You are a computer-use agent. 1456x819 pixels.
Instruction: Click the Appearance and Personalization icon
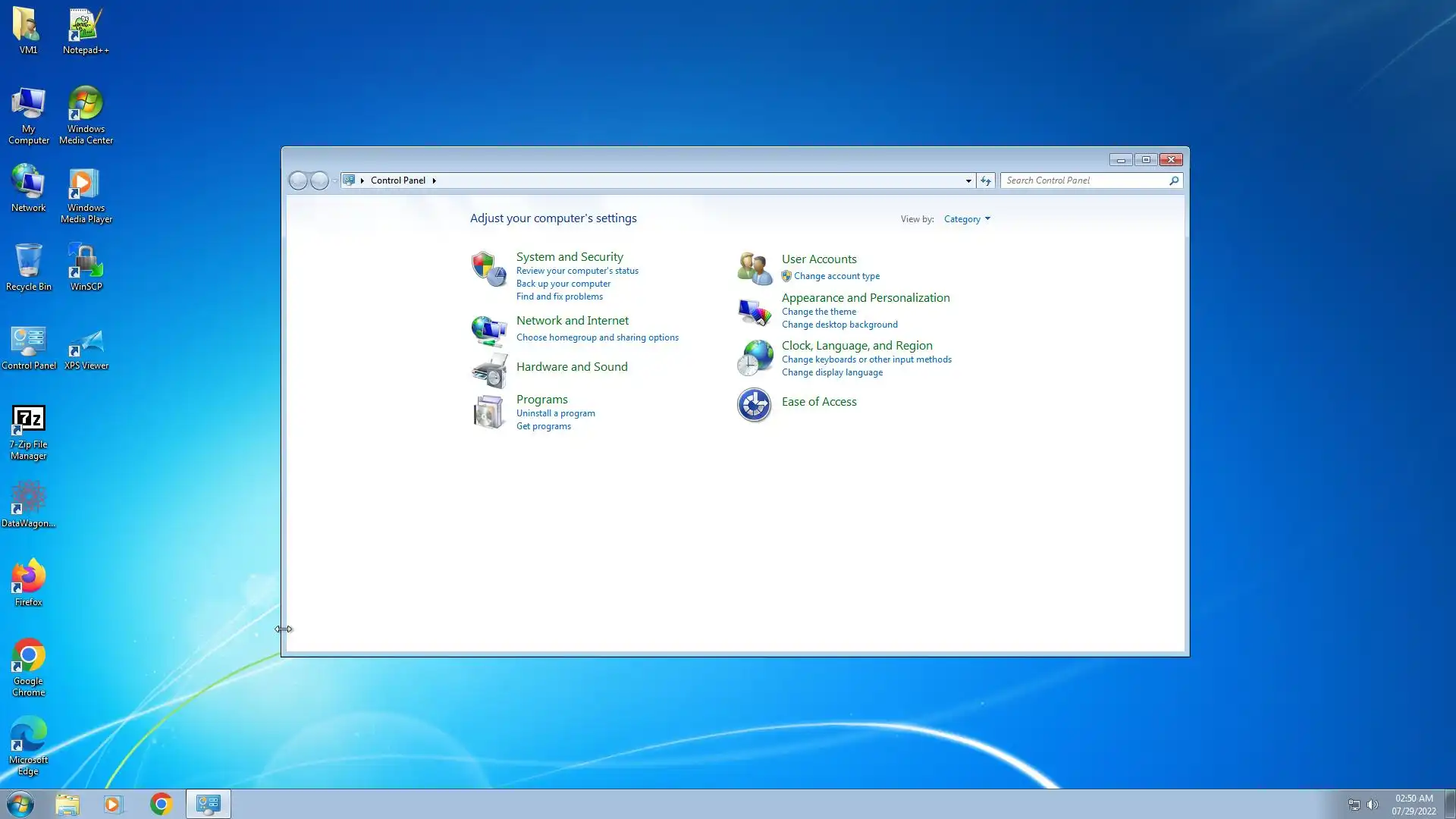pos(755,311)
